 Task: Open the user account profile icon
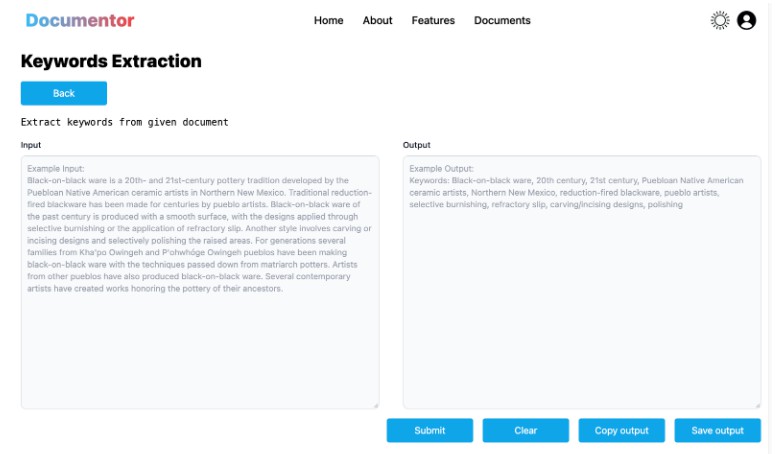(x=746, y=20)
